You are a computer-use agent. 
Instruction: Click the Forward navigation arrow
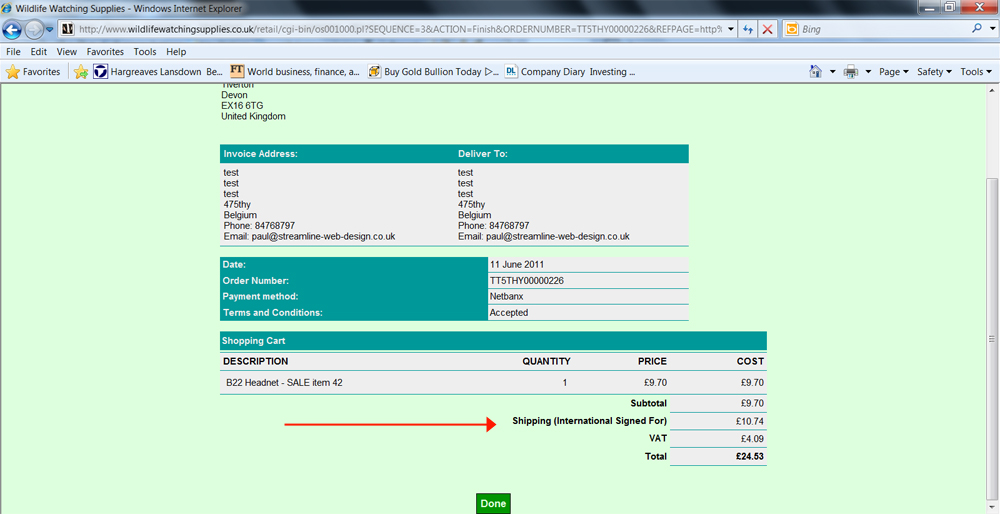(x=35, y=29)
